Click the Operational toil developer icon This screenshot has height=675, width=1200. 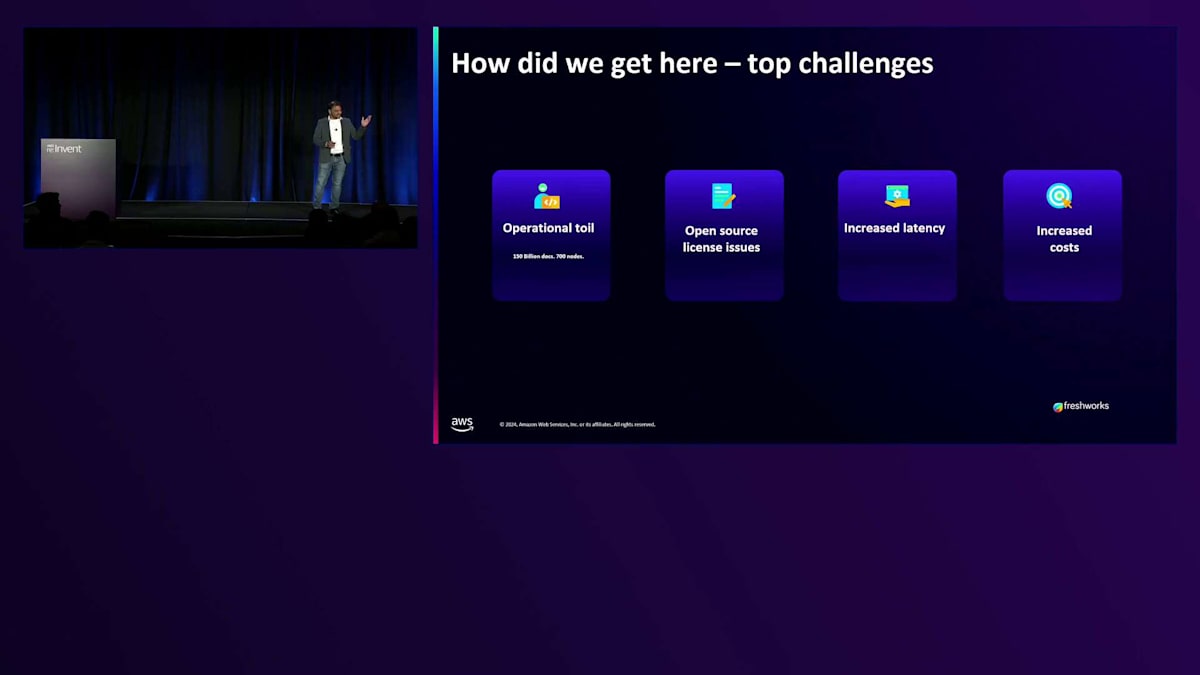(547, 196)
